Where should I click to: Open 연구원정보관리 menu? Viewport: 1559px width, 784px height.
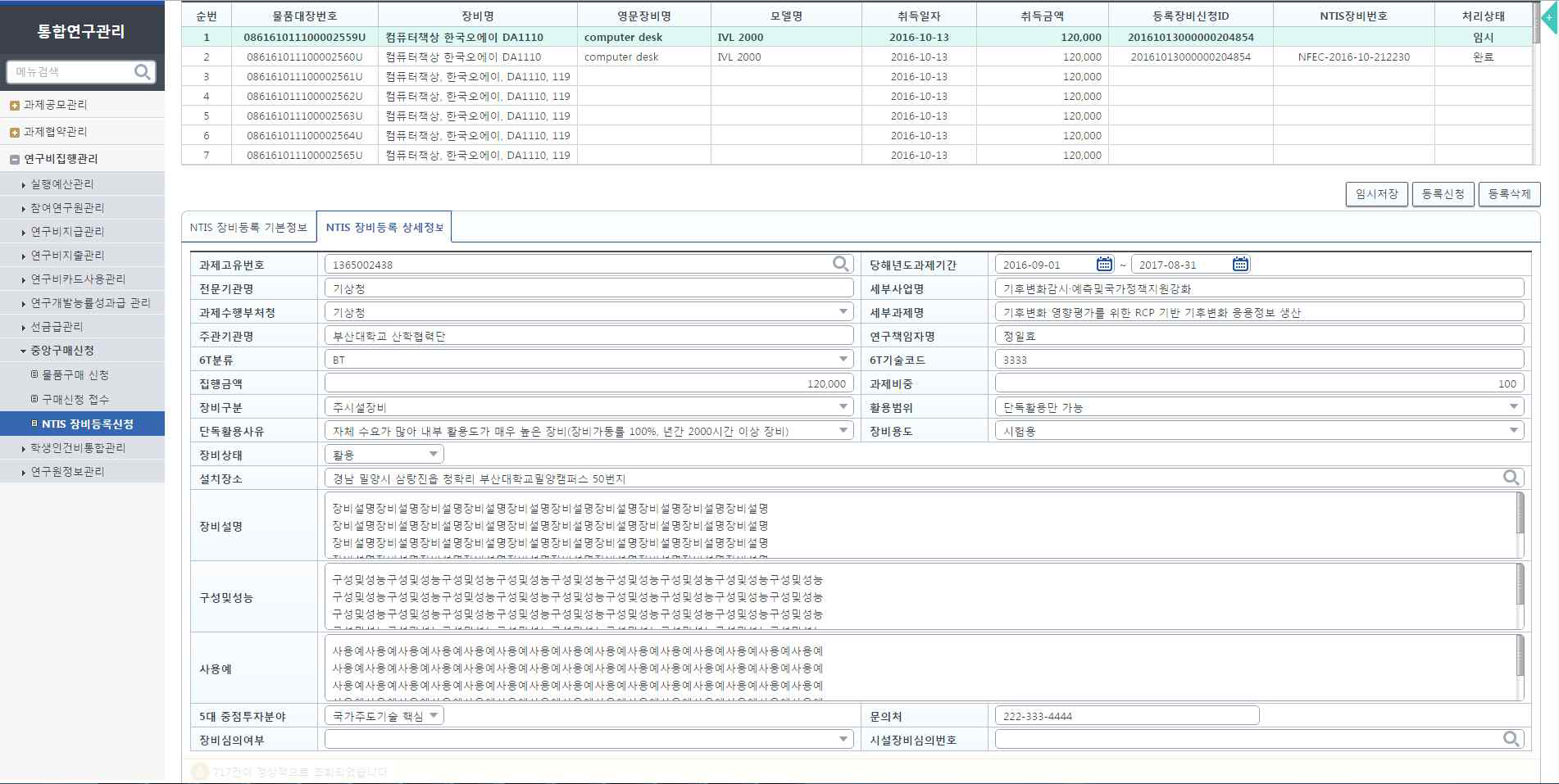click(x=67, y=472)
